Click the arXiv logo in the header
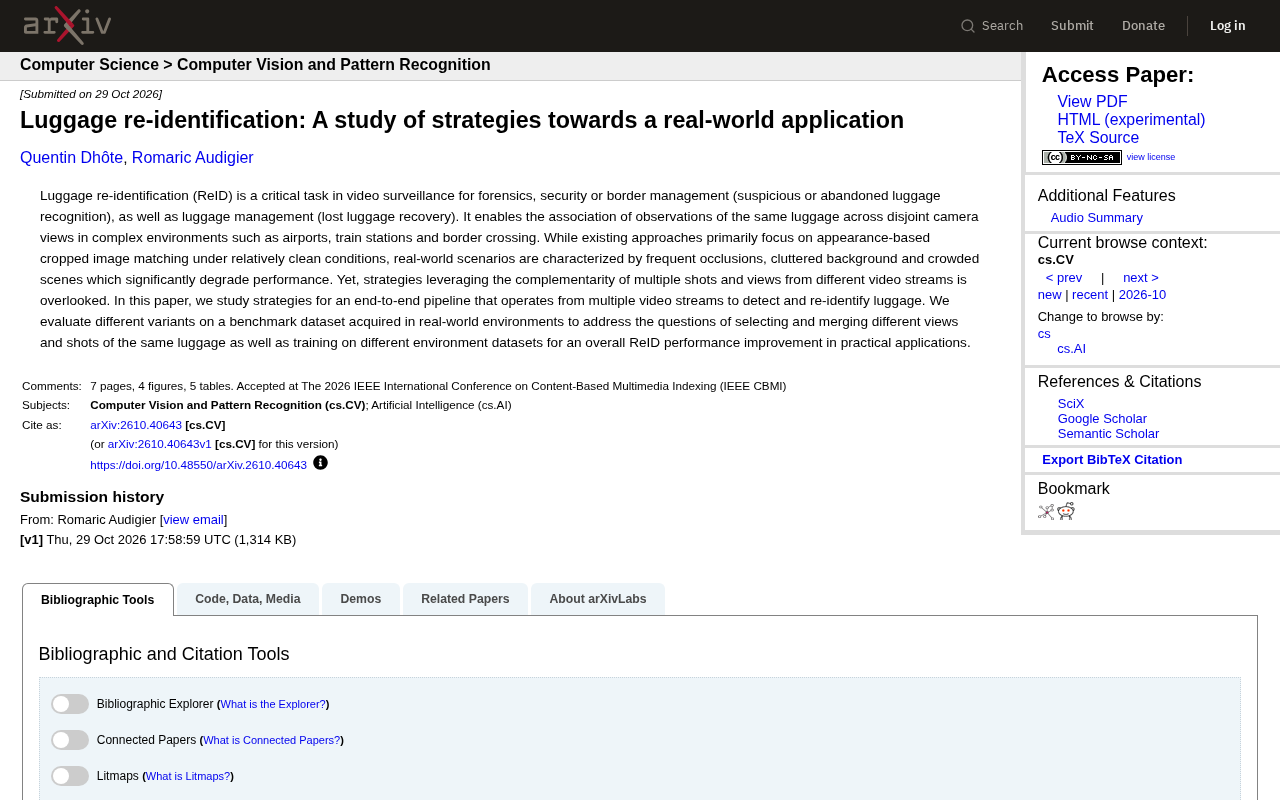The height and width of the screenshot is (800, 1280). point(67,25)
